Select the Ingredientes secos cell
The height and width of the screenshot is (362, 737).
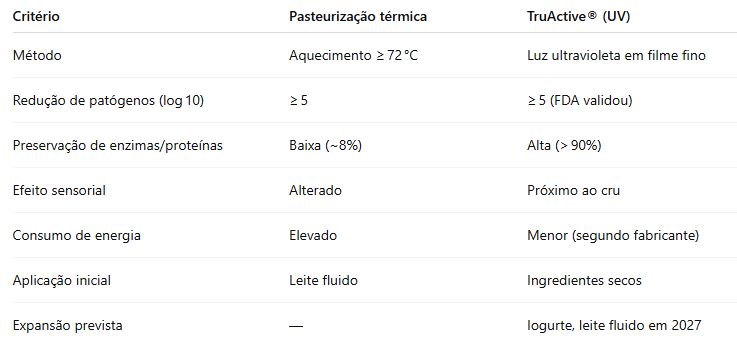(x=584, y=281)
